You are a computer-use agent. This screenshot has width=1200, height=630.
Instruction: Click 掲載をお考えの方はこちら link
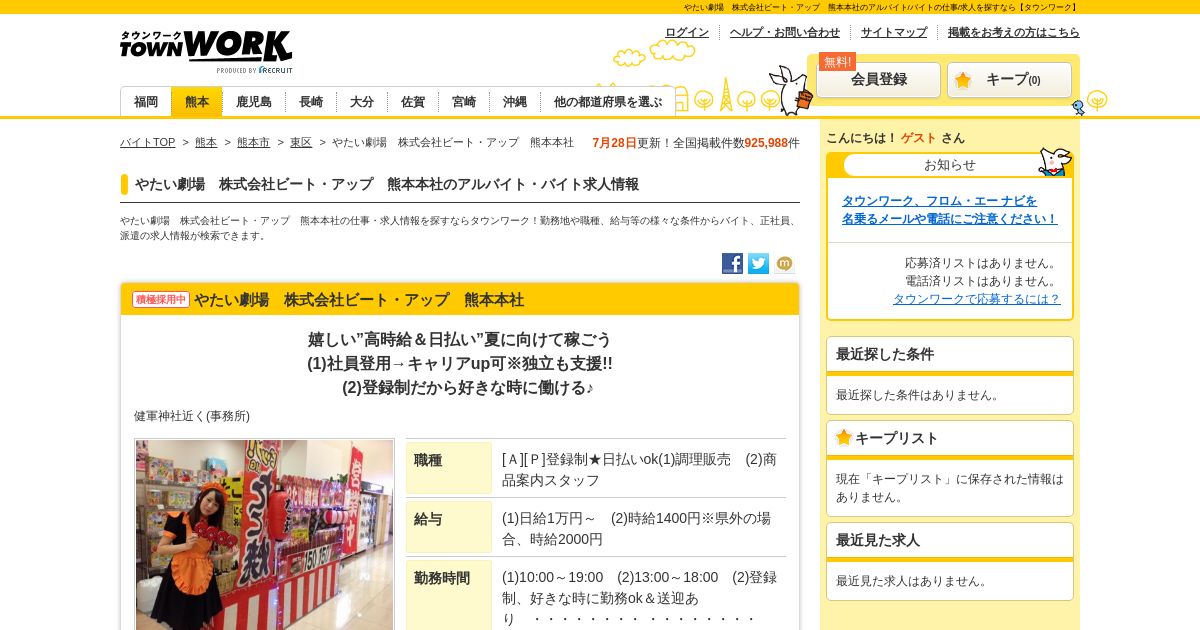tap(1014, 32)
